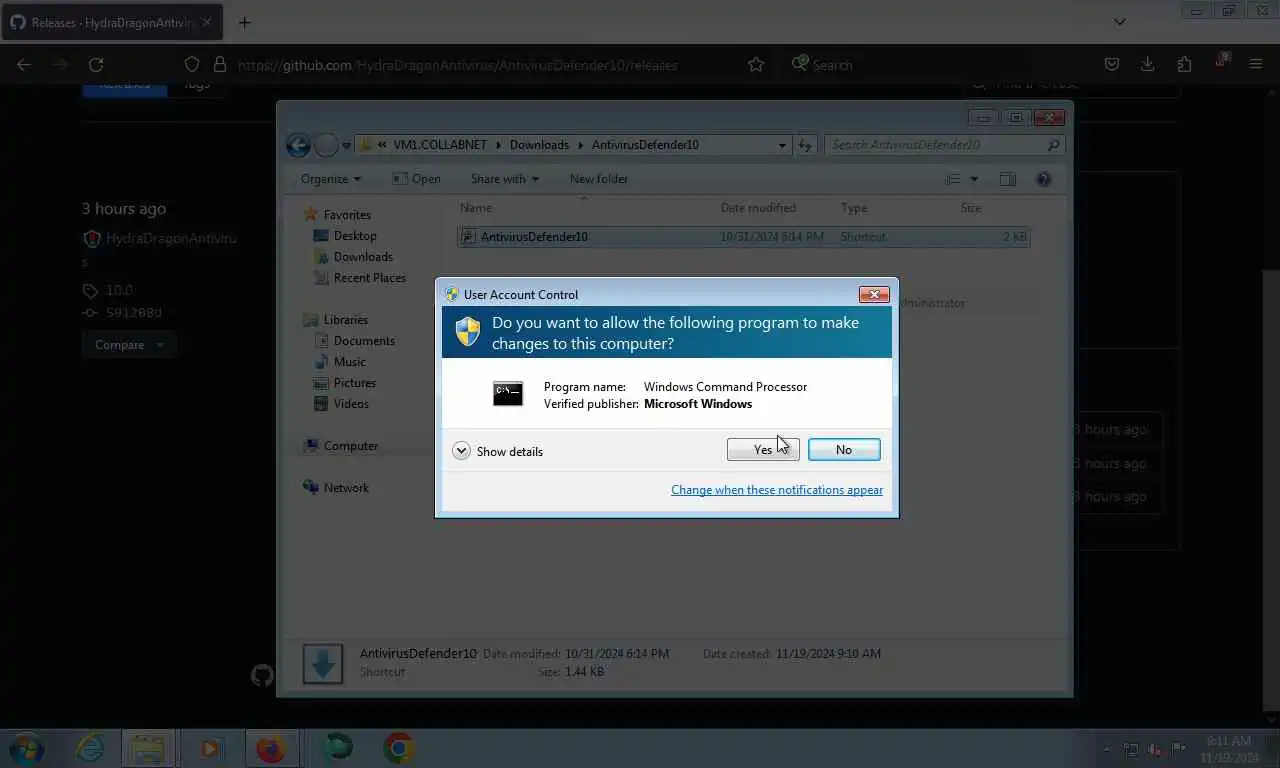Screen dimensions: 1280x768
Task: Click Yes in User Account Control dialog
Action: [763, 450]
